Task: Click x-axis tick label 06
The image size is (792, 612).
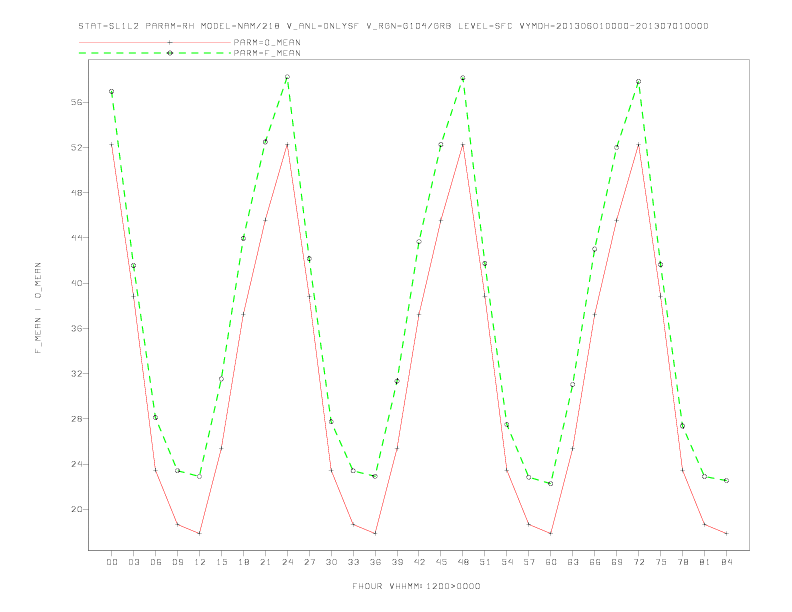Action: (156, 562)
